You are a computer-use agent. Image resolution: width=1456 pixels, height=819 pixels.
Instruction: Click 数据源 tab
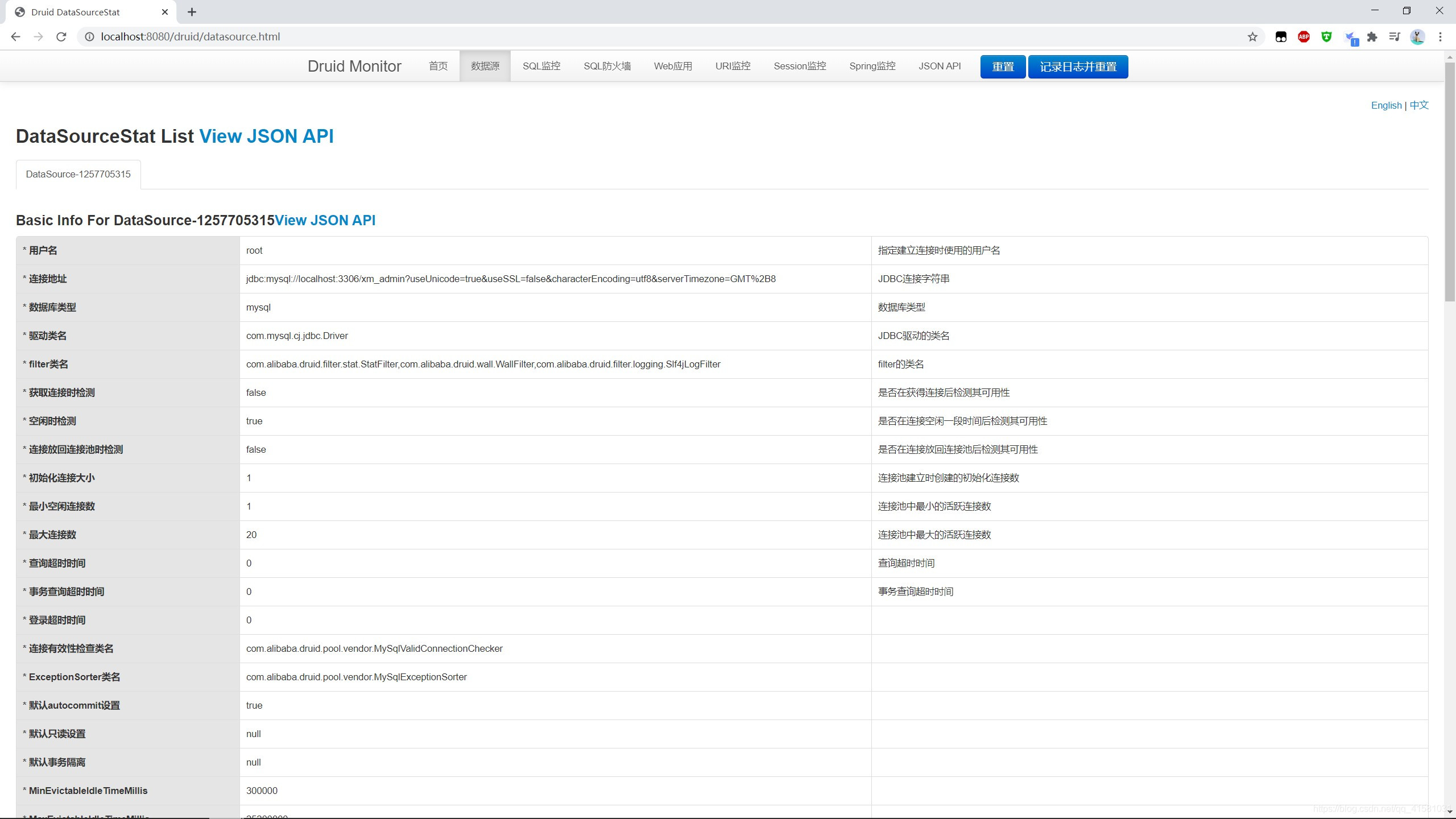(x=484, y=66)
